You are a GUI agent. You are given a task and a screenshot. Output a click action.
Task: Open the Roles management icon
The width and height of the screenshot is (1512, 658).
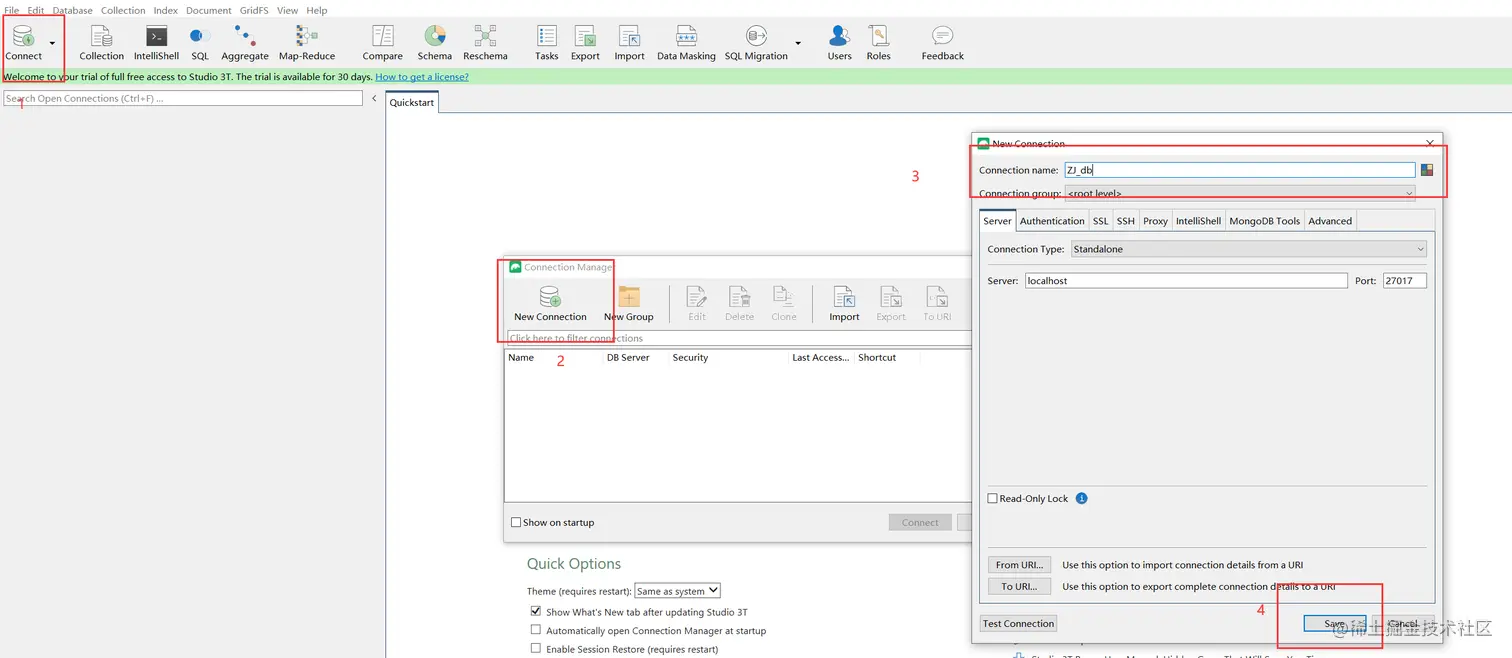[x=879, y=43]
